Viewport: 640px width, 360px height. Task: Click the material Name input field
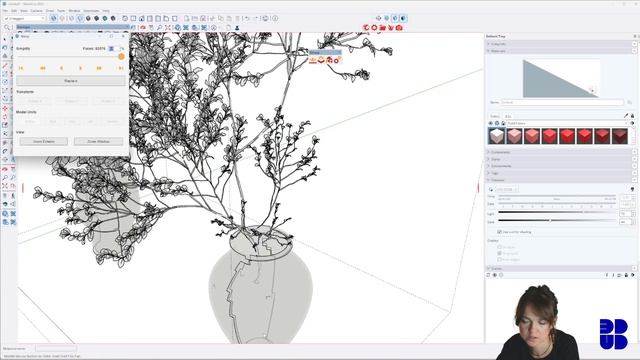[x=562, y=102]
